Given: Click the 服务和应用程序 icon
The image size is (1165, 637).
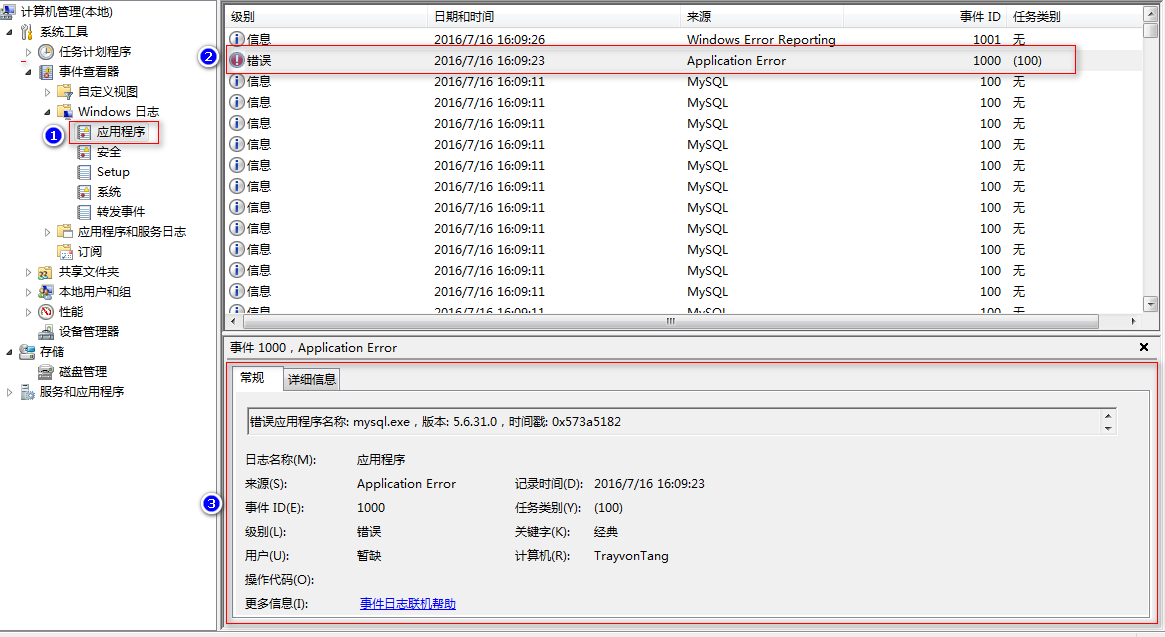Looking at the screenshot, I should pyautogui.click(x=27, y=392).
